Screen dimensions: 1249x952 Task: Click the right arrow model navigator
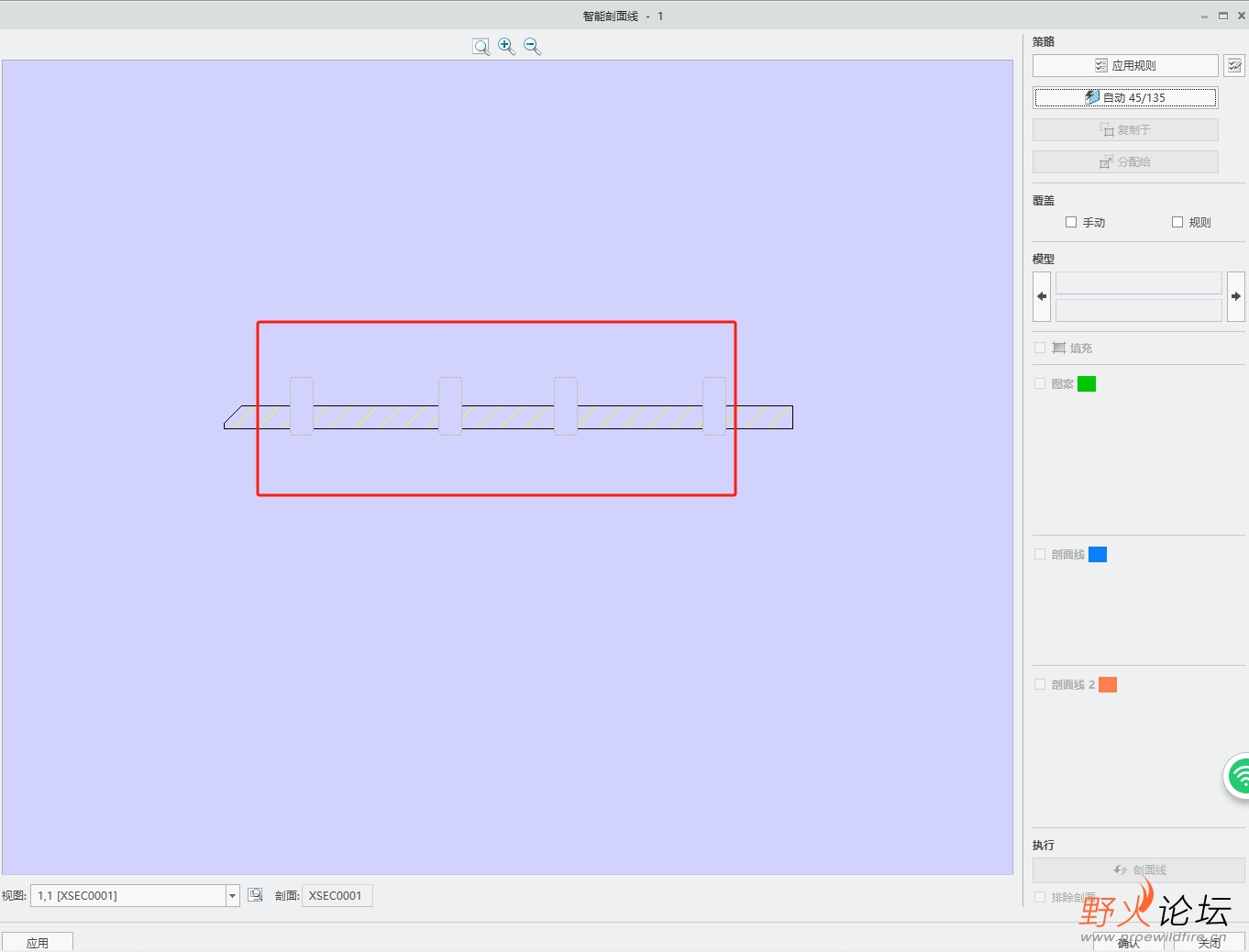point(1236,296)
